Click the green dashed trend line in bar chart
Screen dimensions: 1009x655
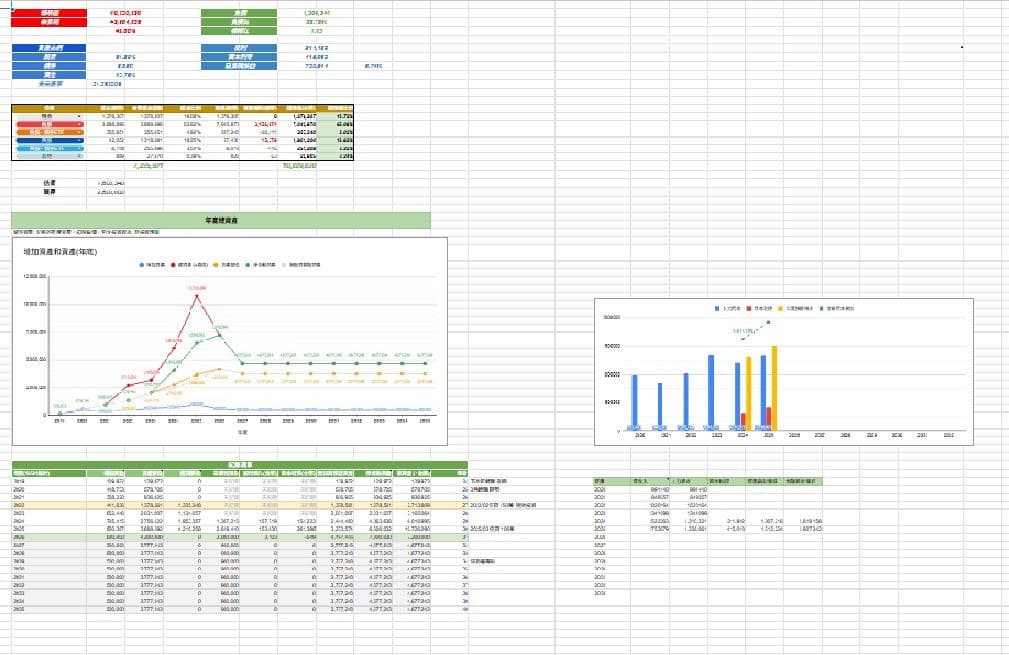[x=757, y=330]
